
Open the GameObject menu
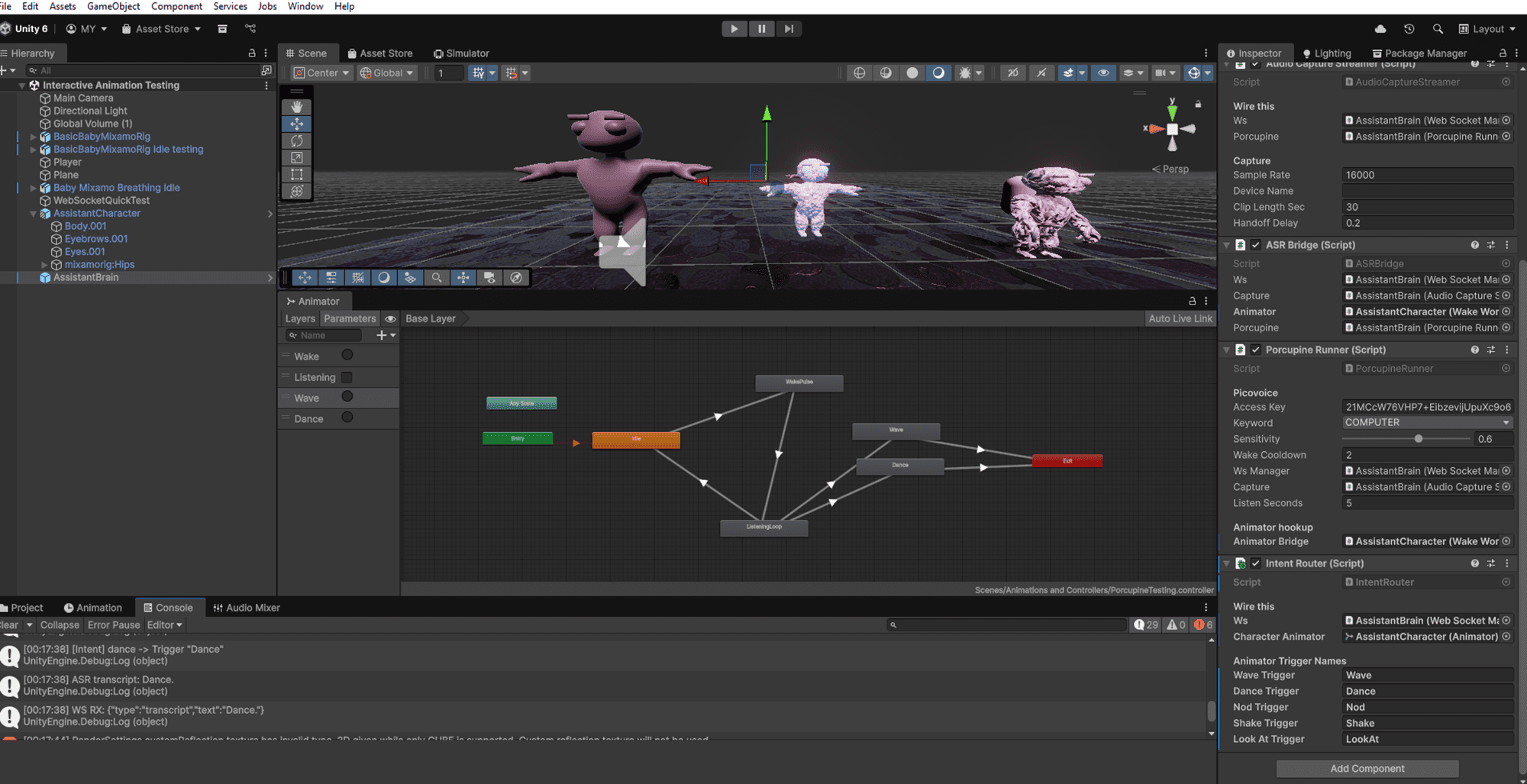pyautogui.click(x=113, y=6)
